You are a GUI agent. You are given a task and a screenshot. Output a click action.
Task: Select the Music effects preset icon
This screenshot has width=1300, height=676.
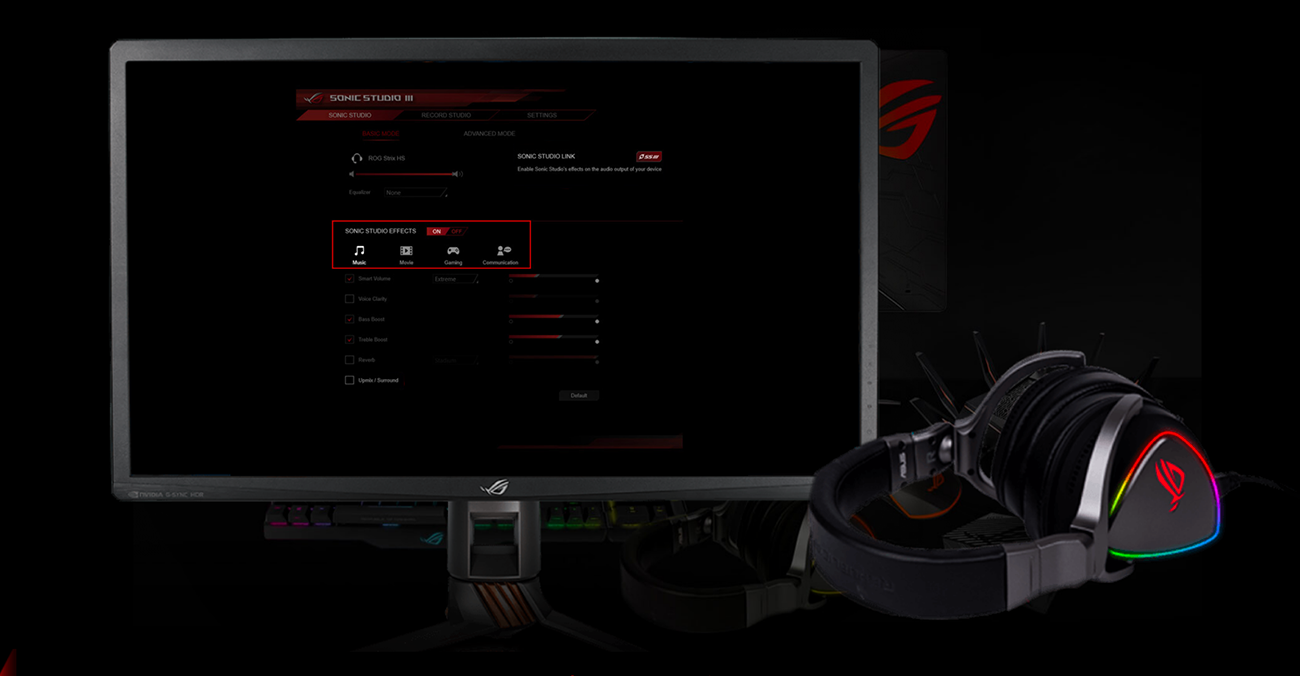(x=359, y=251)
